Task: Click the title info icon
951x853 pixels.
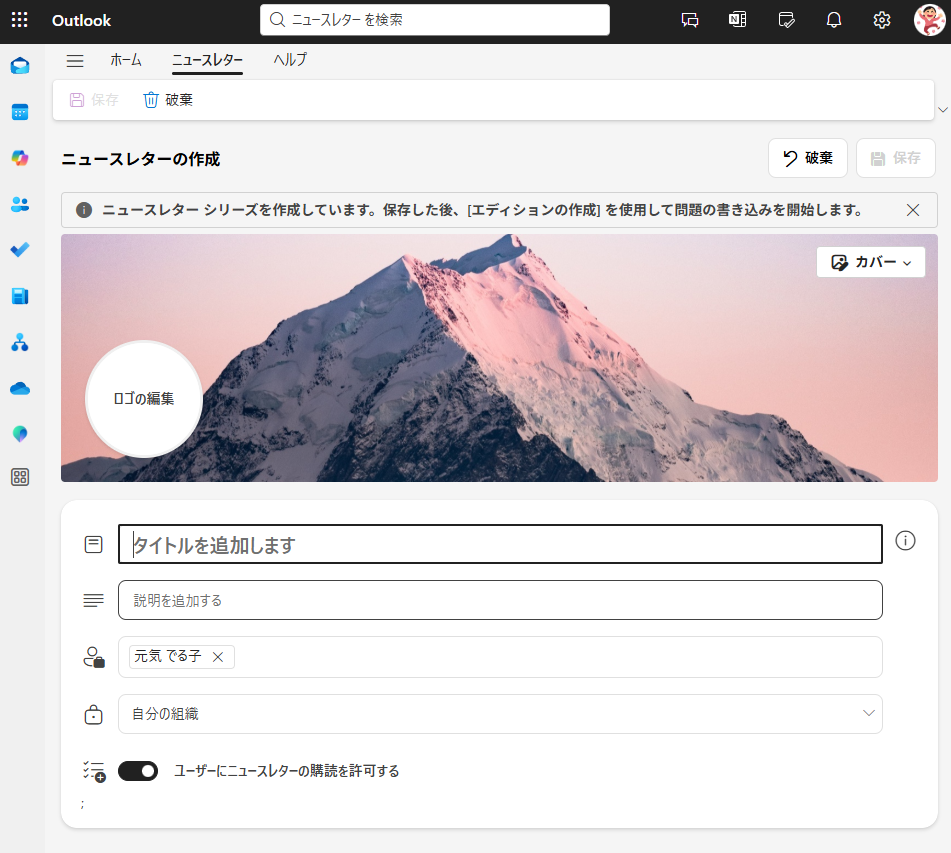Action: coord(905,541)
